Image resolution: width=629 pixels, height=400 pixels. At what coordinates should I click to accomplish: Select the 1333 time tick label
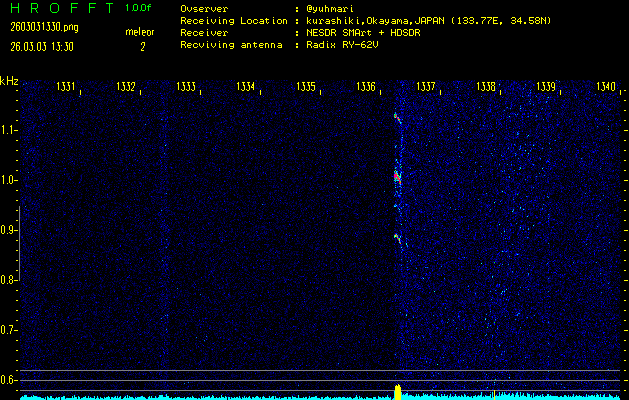[186, 87]
